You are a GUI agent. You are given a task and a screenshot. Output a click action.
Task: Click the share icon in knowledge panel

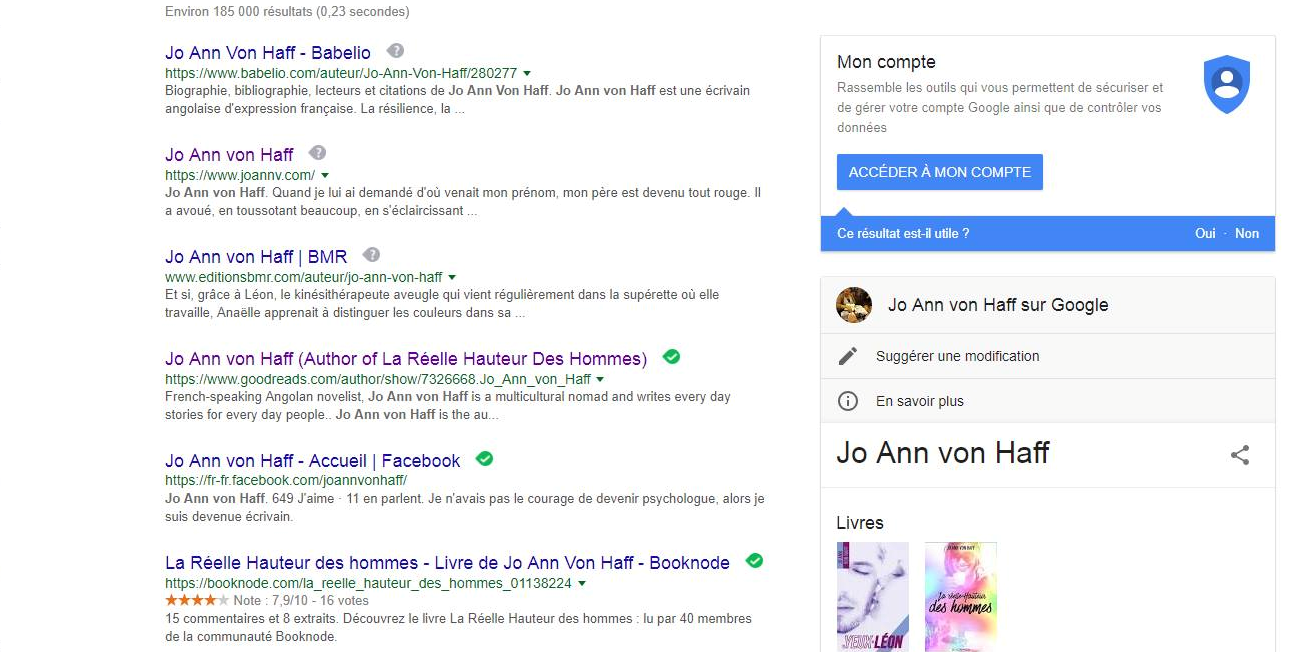tap(1240, 455)
